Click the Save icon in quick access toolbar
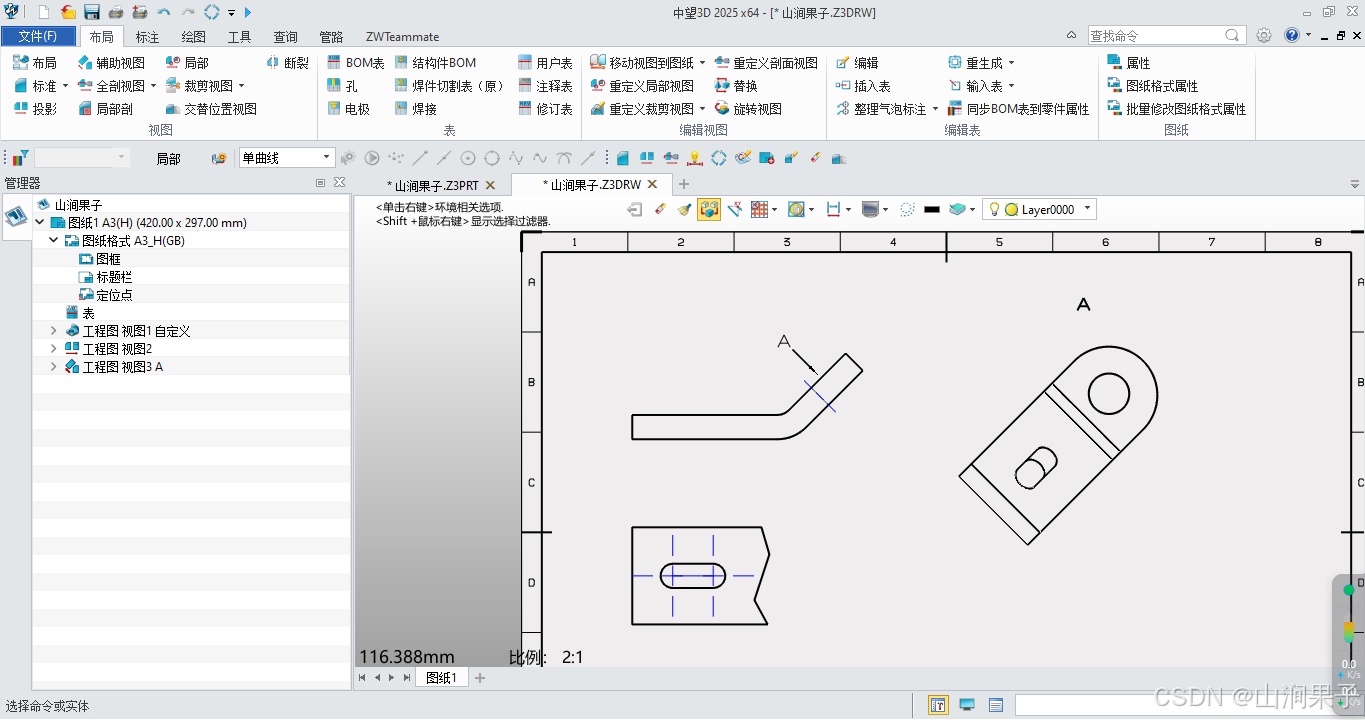 point(92,12)
